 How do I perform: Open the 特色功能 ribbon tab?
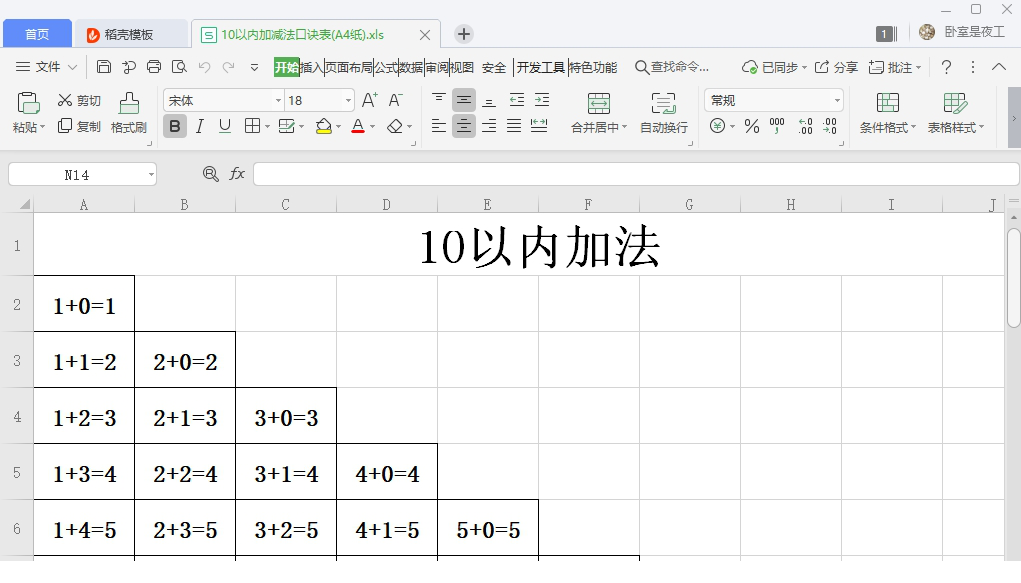point(593,67)
